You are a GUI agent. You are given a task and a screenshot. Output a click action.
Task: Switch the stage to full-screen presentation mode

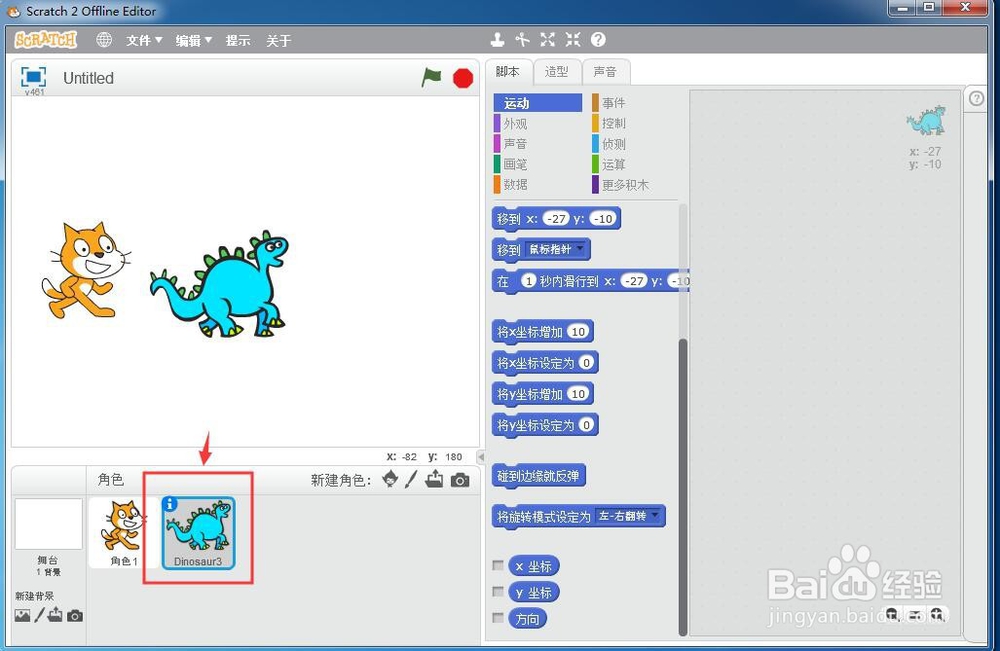33,77
